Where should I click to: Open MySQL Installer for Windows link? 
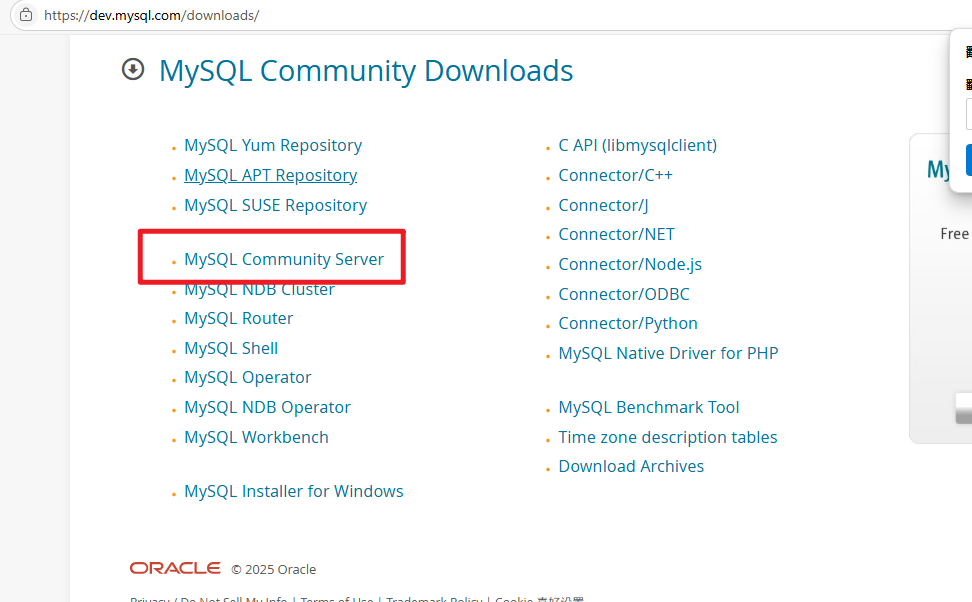tap(293, 491)
